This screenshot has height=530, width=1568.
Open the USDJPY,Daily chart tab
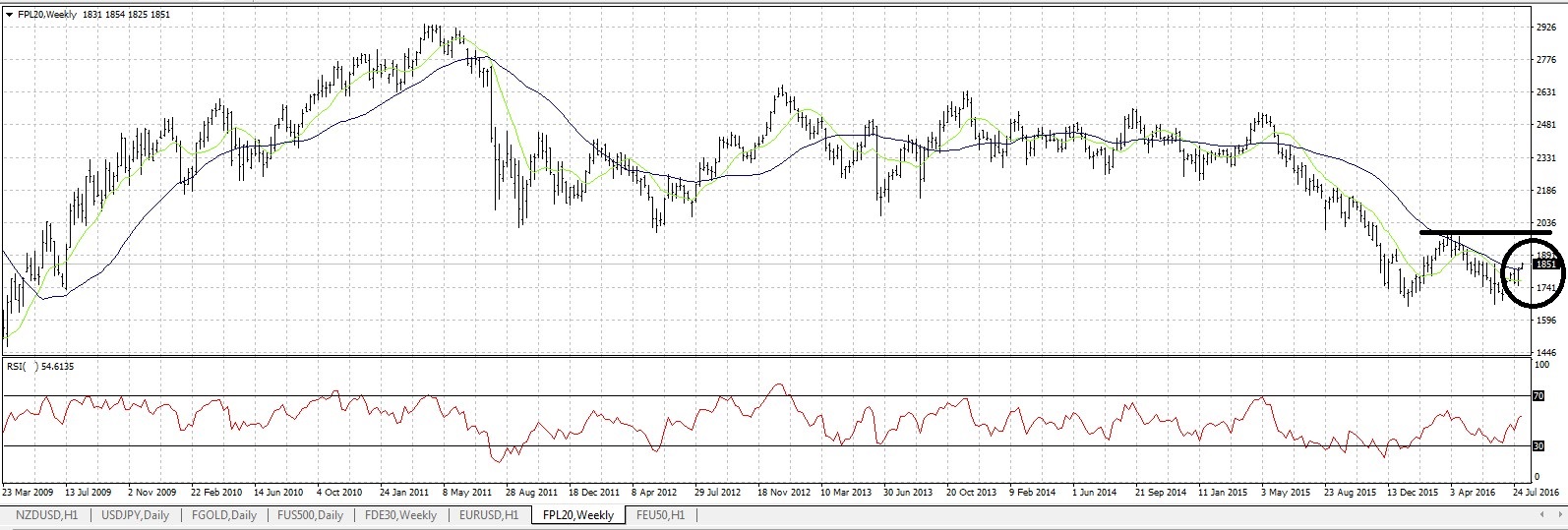click(137, 514)
